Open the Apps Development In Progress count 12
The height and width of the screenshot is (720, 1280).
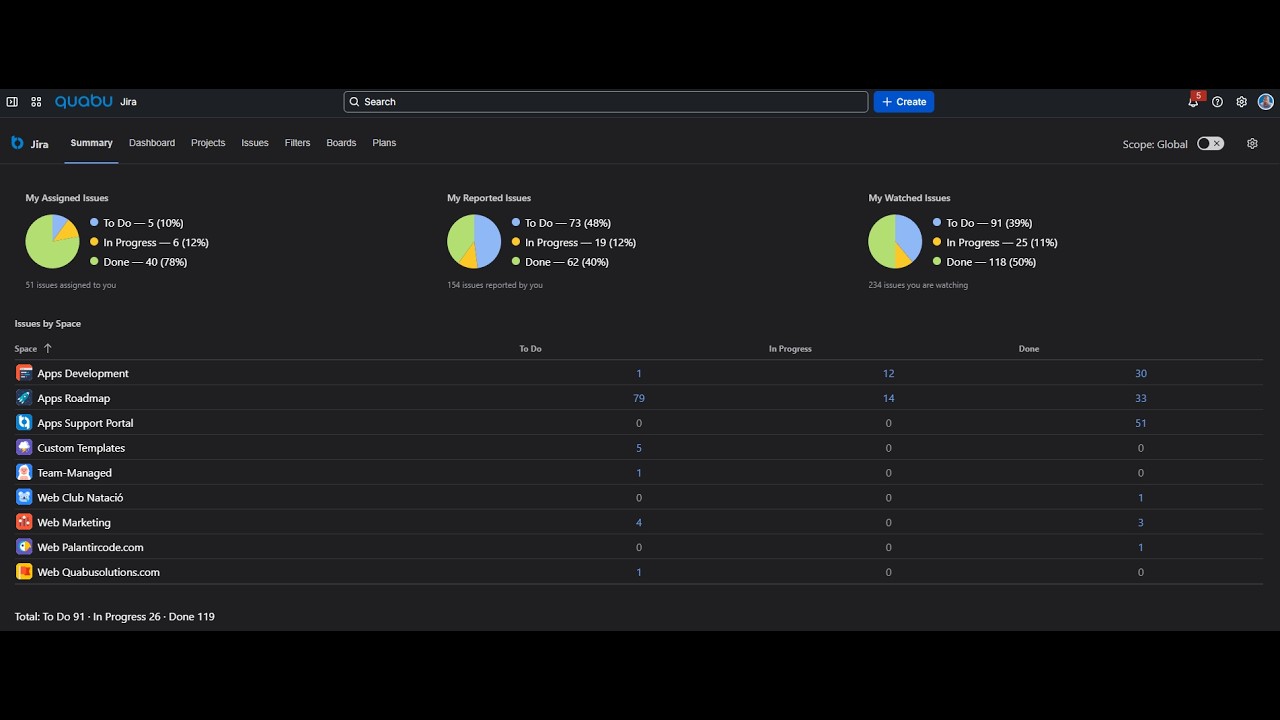[x=889, y=373]
